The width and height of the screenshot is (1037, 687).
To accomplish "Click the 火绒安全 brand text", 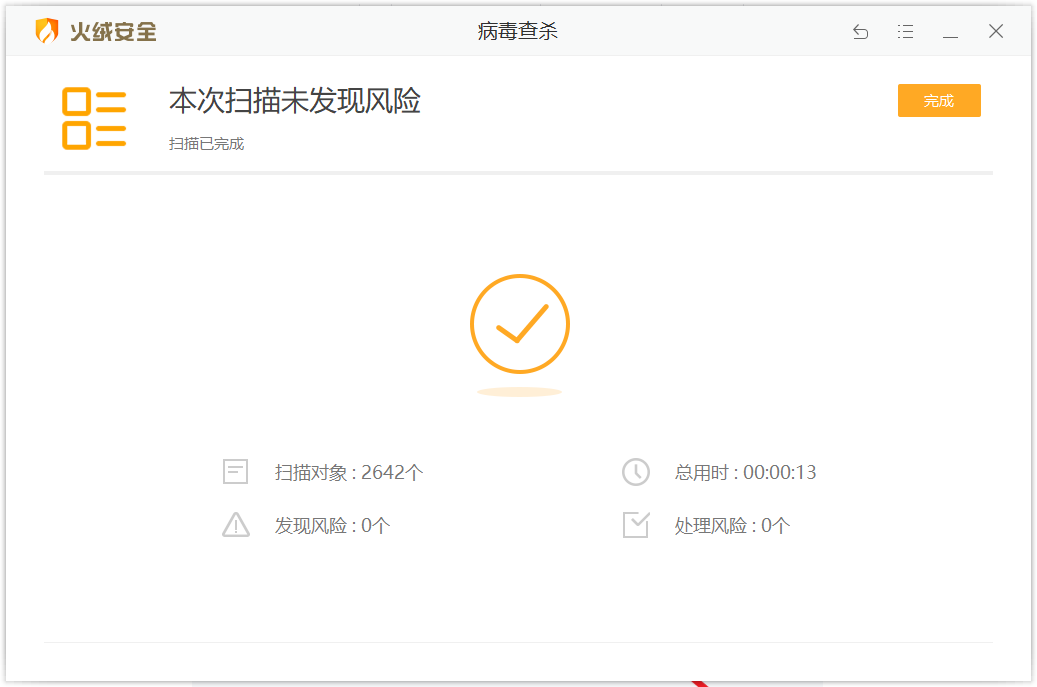I will [114, 31].
